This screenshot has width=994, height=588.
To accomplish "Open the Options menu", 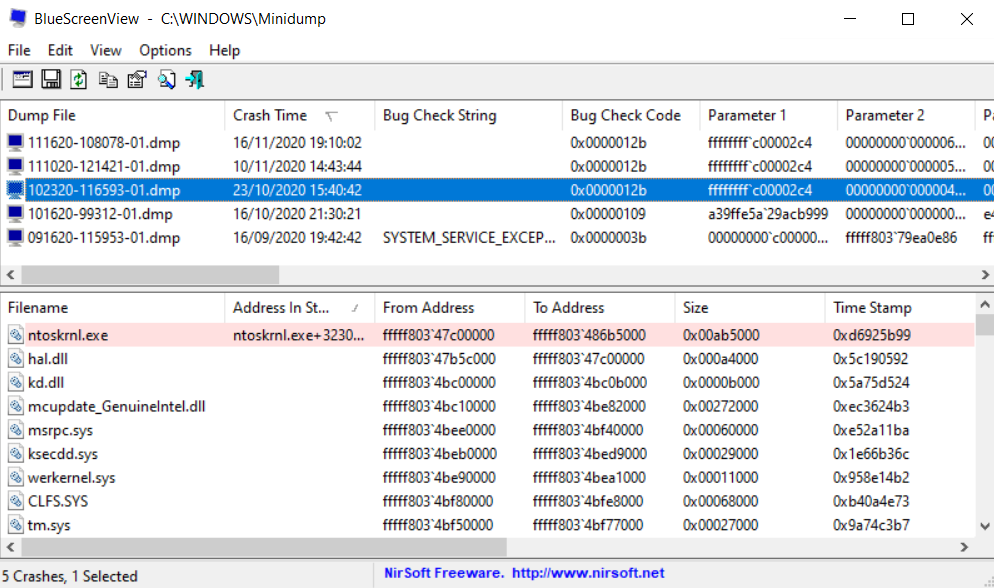I will (x=165, y=50).
